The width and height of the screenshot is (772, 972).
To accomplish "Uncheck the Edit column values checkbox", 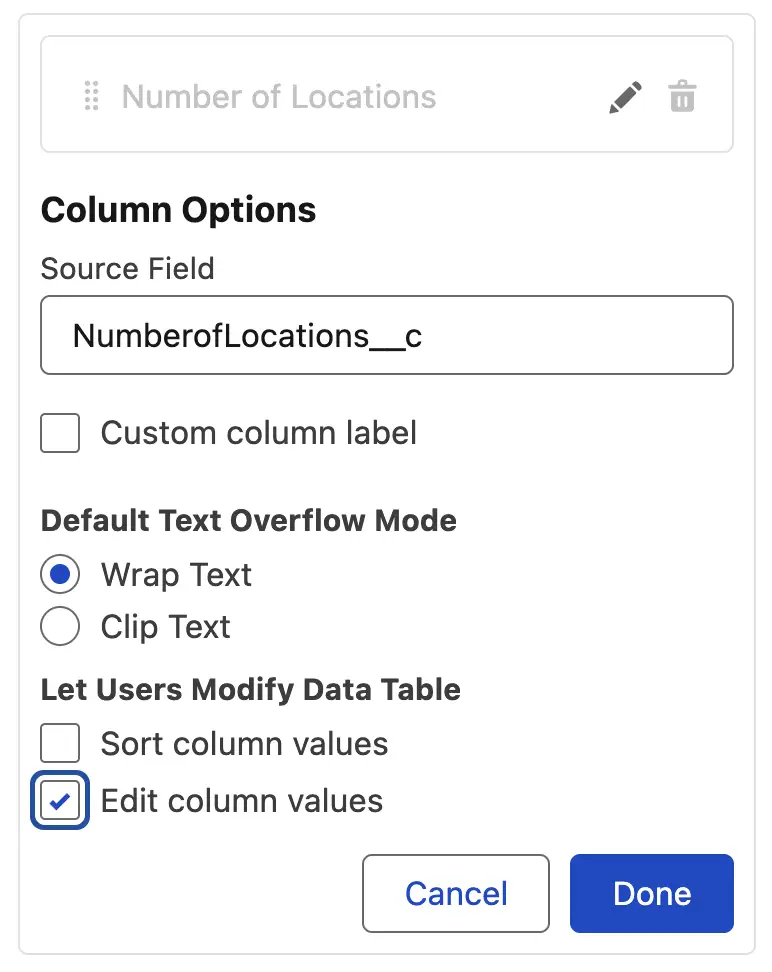I will coord(60,800).
